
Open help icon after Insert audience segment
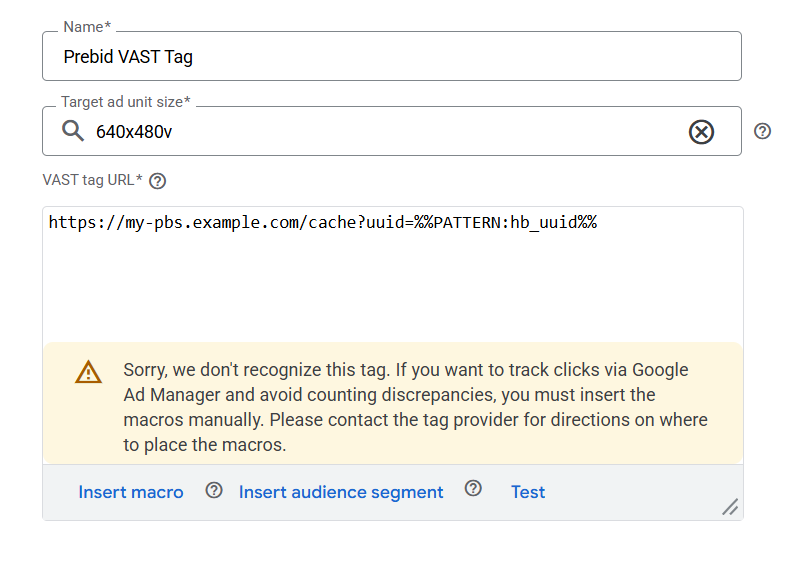click(x=473, y=488)
